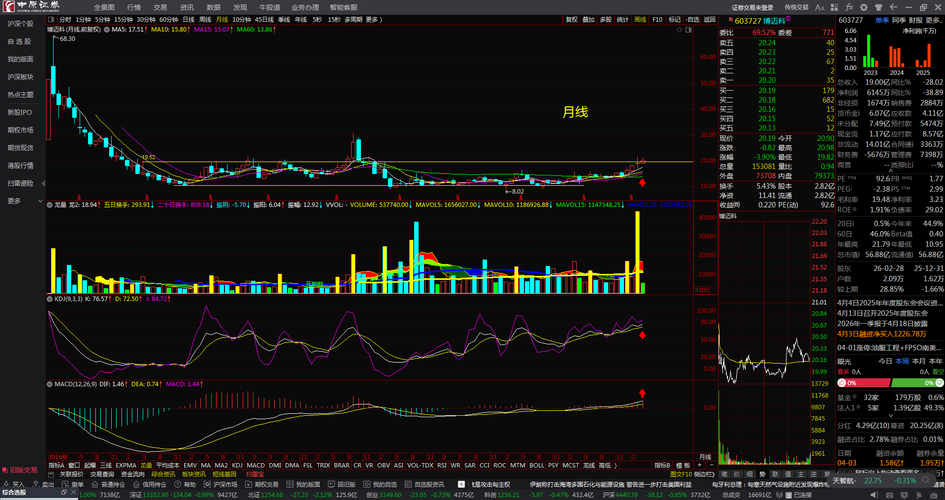Viewport: 945px width, 500px height.
Task: Open 自选股资讯 icon in bottom toolbar
Action: (407, 484)
